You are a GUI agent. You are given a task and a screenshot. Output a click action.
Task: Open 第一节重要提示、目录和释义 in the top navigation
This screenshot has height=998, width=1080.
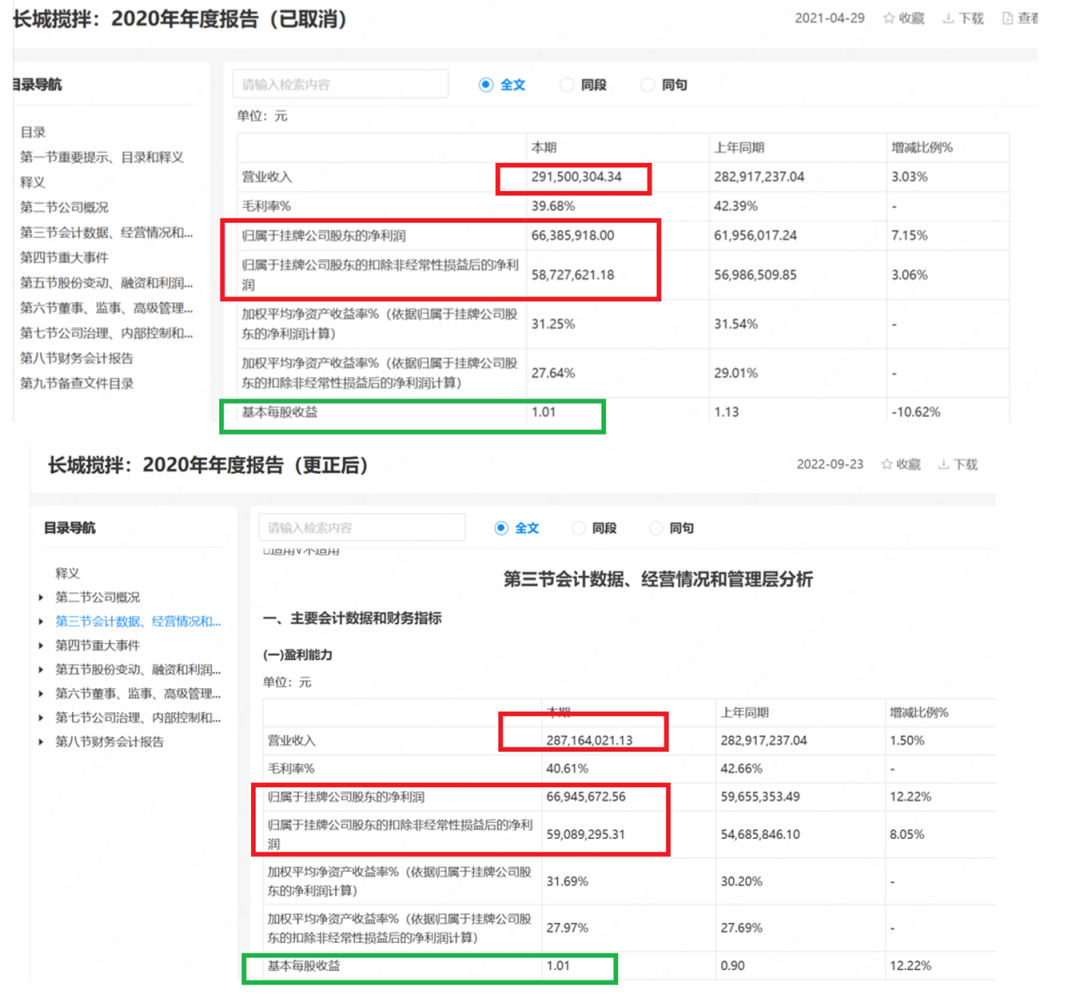102,157
